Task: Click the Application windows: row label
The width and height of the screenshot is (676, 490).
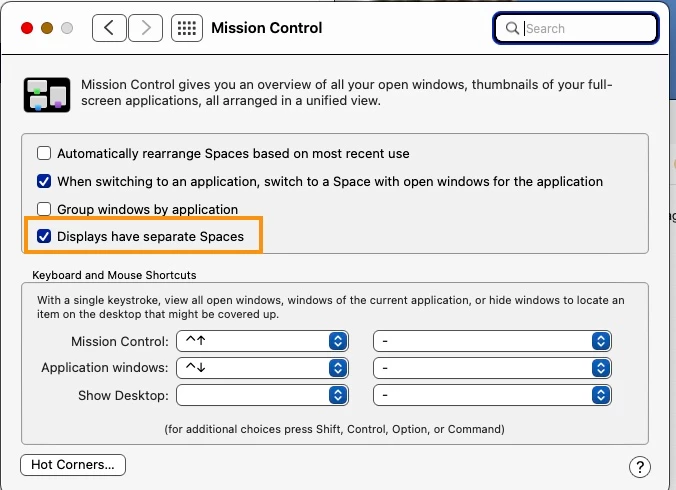Action: tap(105, 368)
